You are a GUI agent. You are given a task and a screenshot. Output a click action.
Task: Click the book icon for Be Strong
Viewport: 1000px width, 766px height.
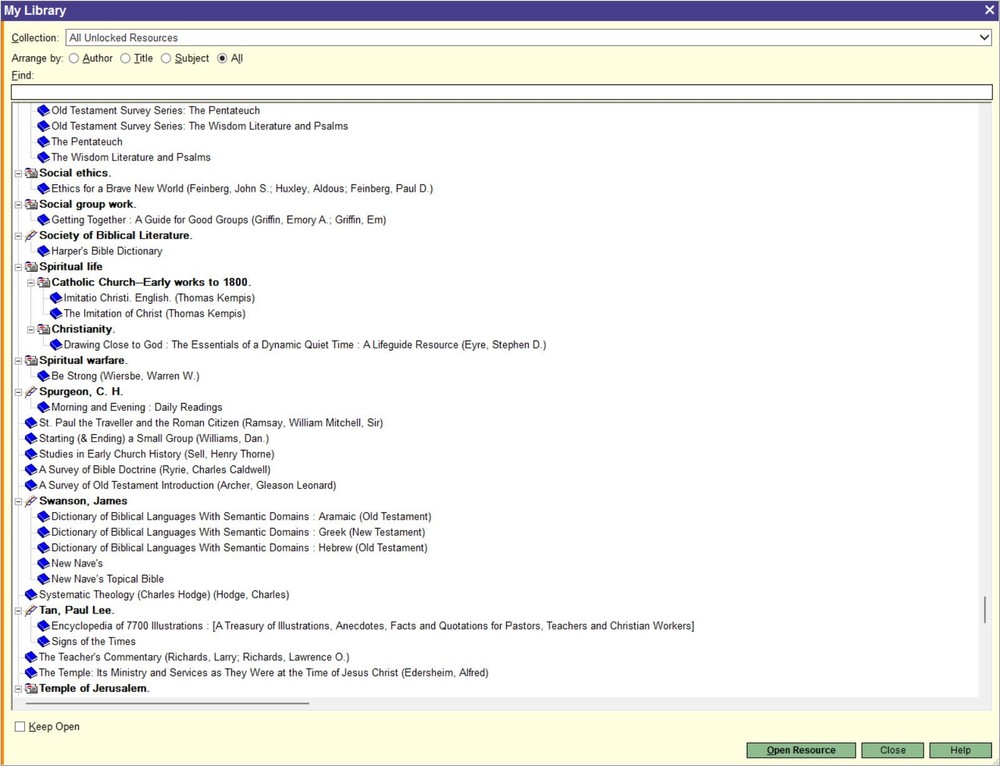[x=43, y=376]
